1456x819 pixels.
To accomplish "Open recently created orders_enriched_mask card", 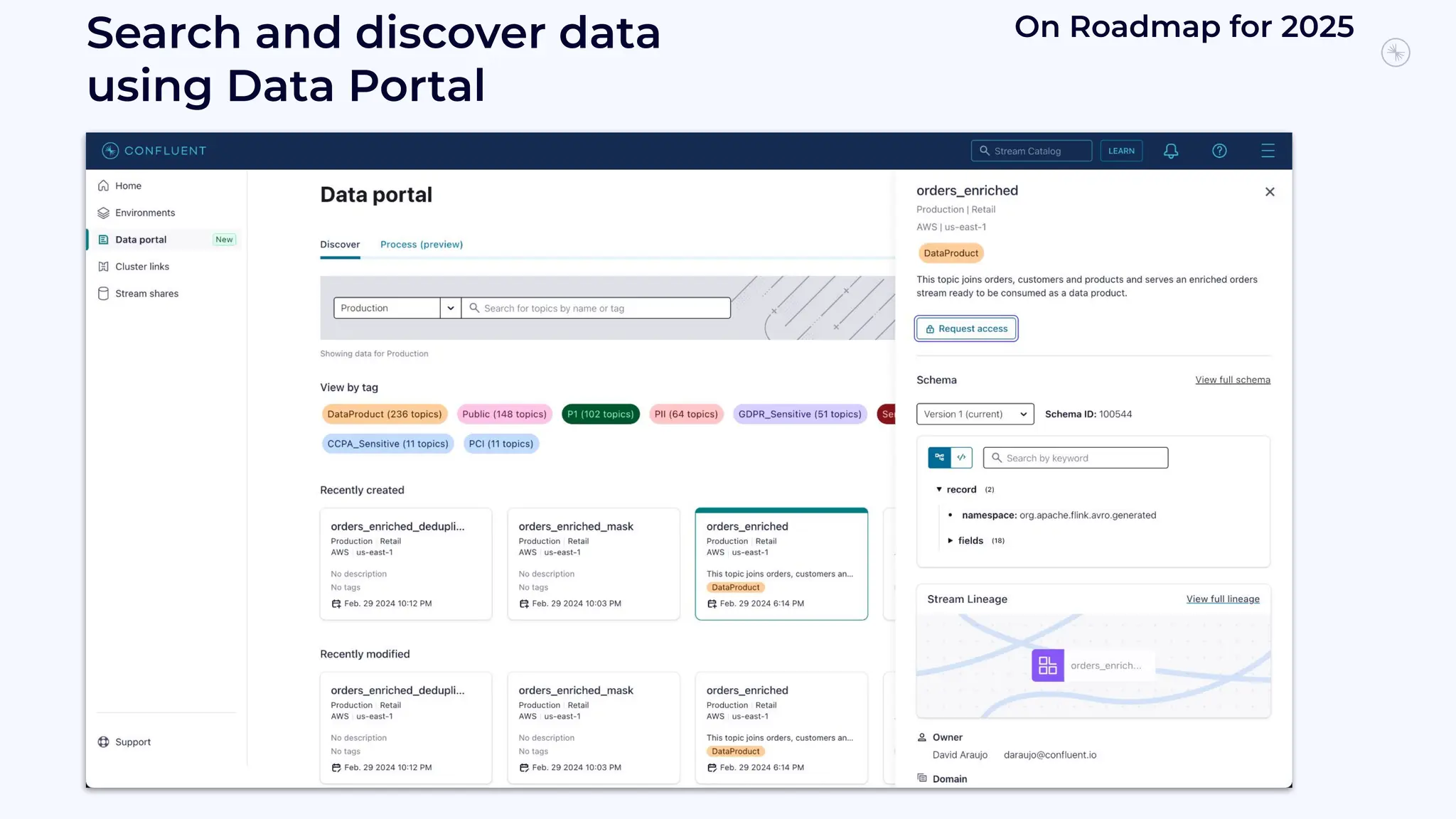I will (594, 564).
